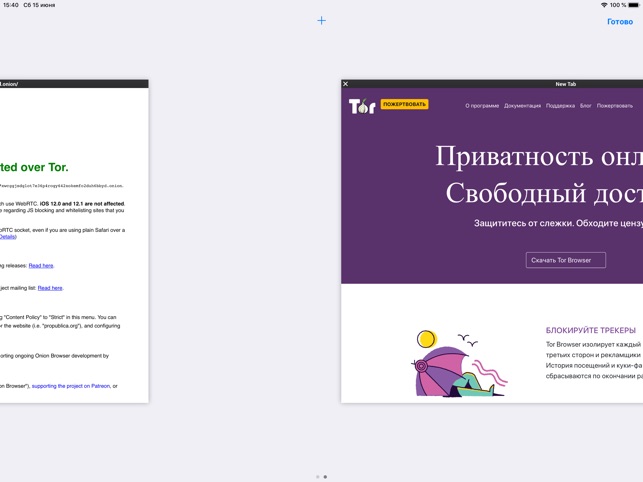
Task: Add a new tab with the plus icon
Action: coord(322,21)
